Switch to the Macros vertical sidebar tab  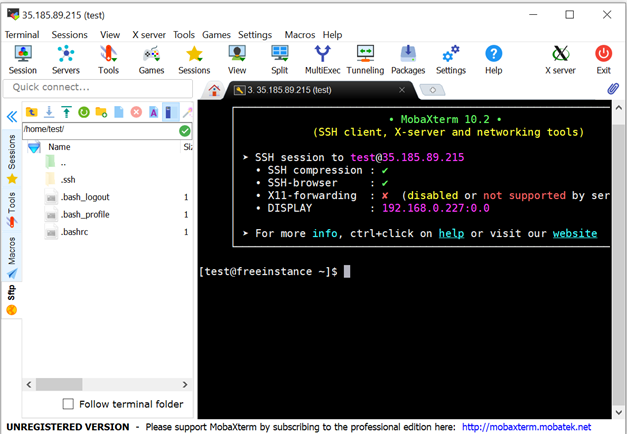(12, 257)
